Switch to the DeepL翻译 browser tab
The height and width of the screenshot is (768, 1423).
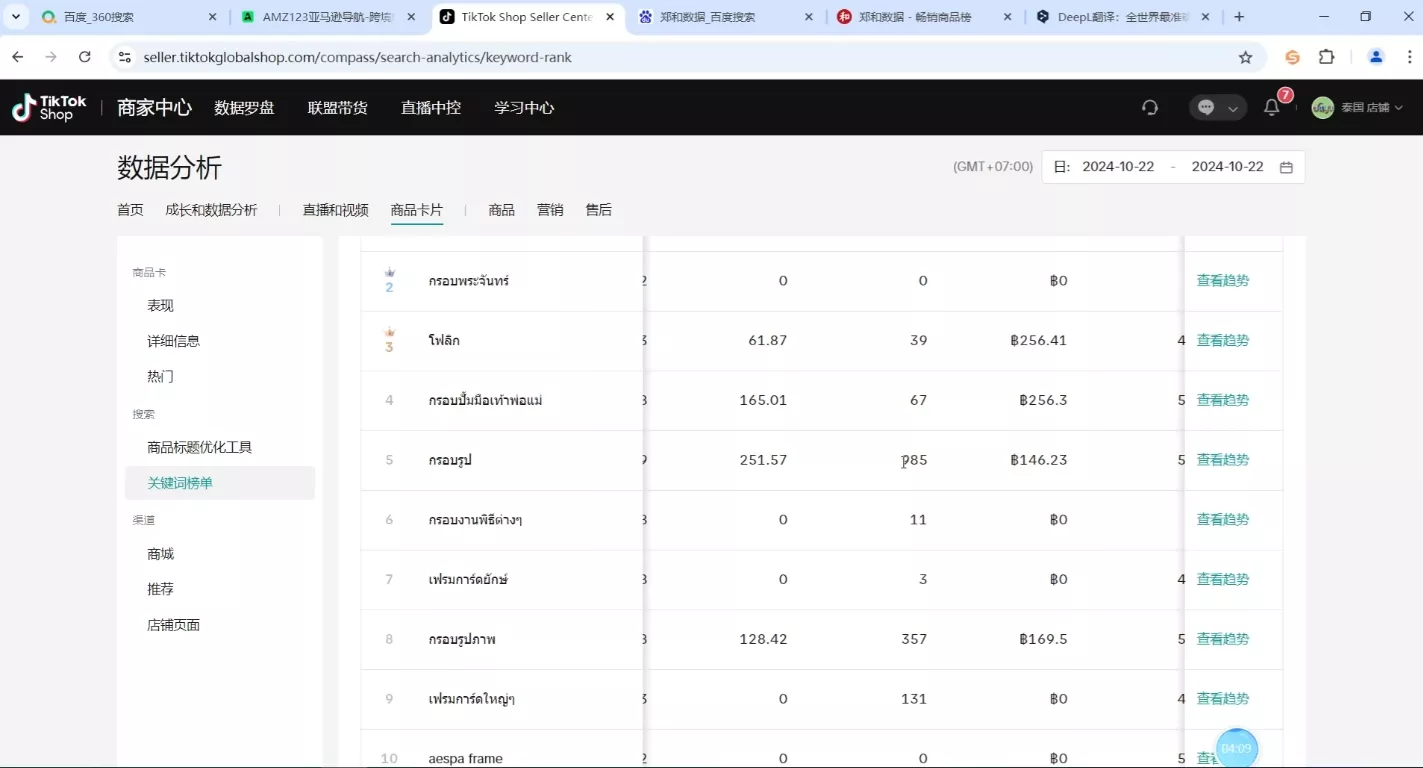click(1120, 16)
